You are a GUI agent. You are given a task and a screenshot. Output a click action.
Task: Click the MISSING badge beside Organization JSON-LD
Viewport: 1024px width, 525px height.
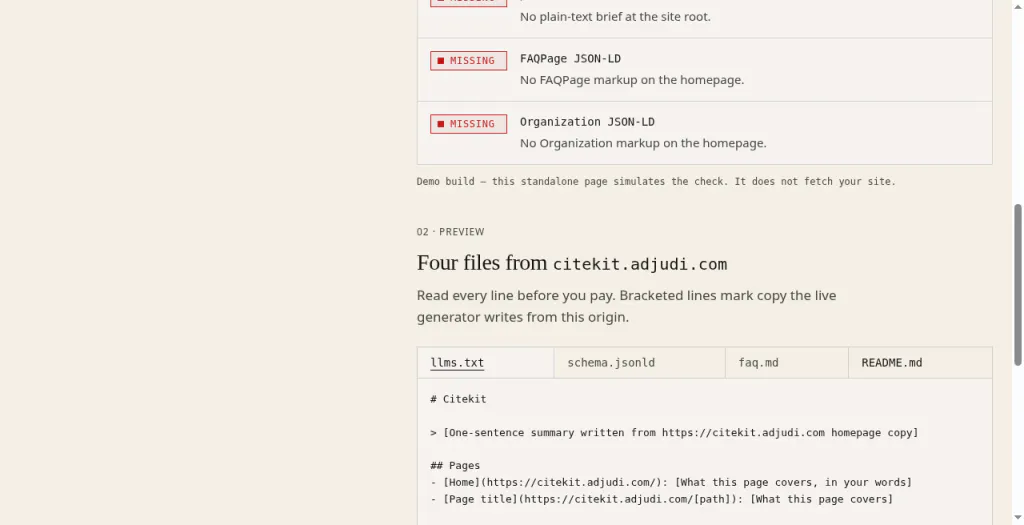pyautogui.click(x=468, y=124)
